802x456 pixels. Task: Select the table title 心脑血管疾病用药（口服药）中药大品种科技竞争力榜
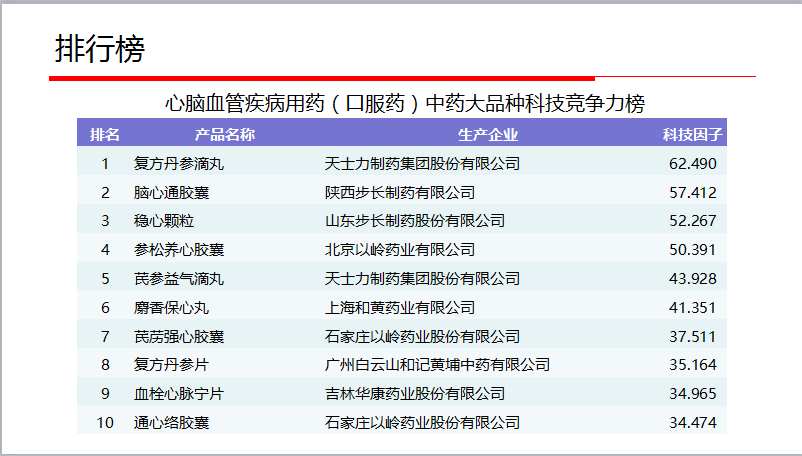405,103
